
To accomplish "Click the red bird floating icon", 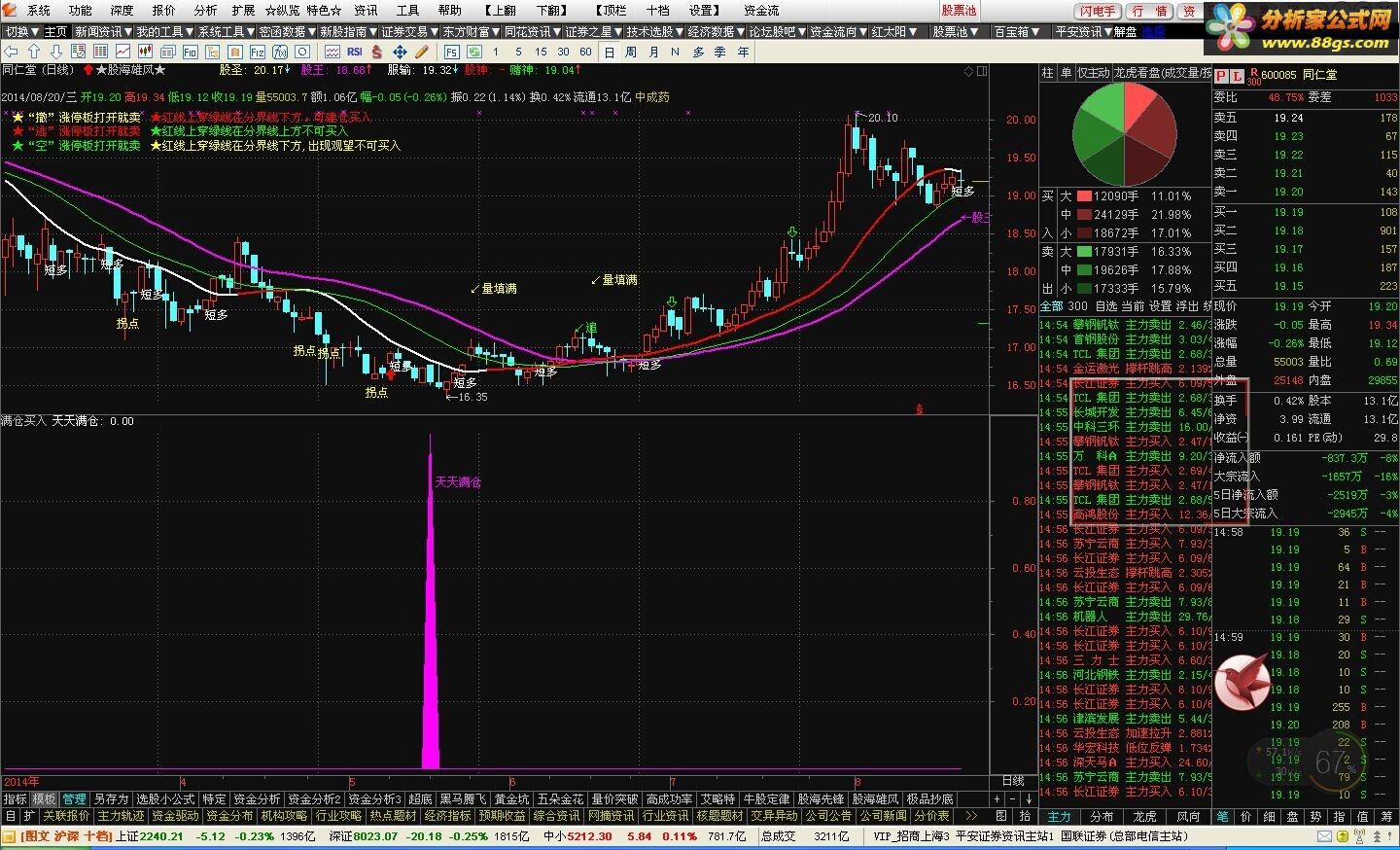I will pyautogui.click(x=1242, y=681).
